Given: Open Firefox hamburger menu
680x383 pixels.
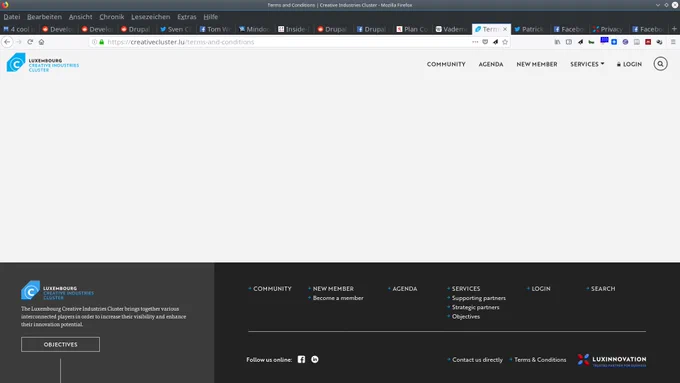Looking at the screenshot, I should (x=673, y=42).
